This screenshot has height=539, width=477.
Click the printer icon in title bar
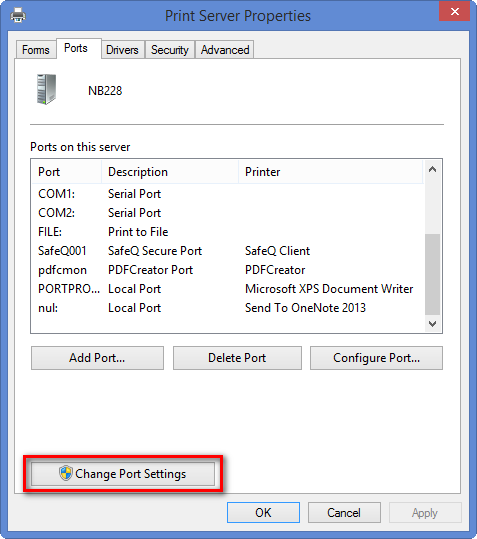[18, 15]
